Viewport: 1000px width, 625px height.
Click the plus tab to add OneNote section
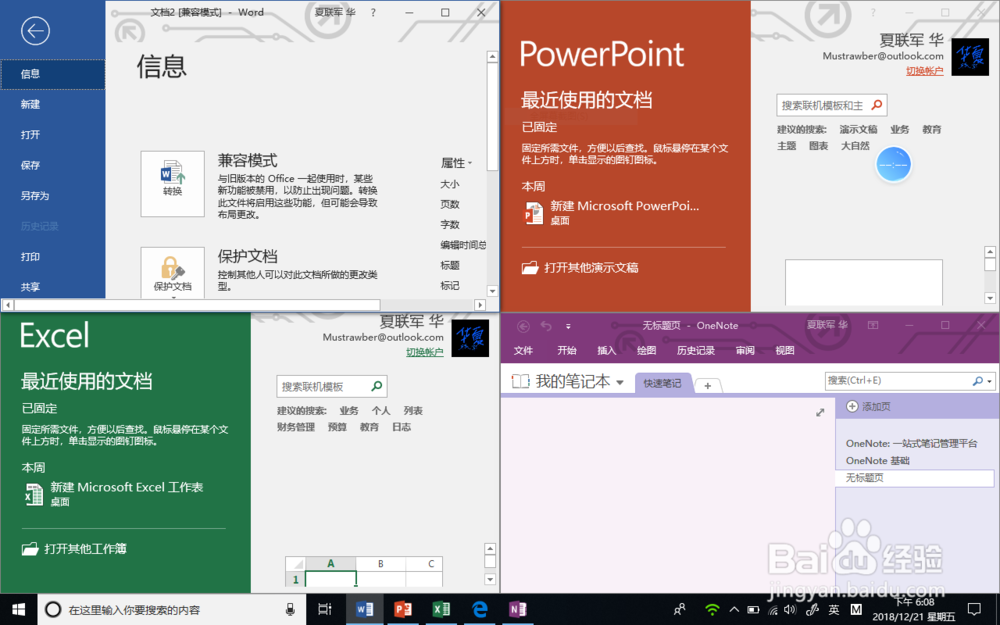point(707,385)
